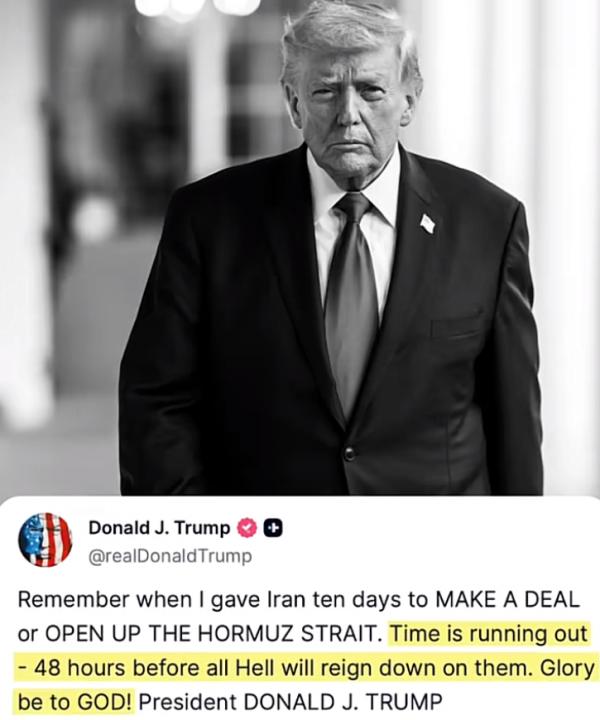Open the @realDonaldTrump handle link

click(x=170, y=556)
